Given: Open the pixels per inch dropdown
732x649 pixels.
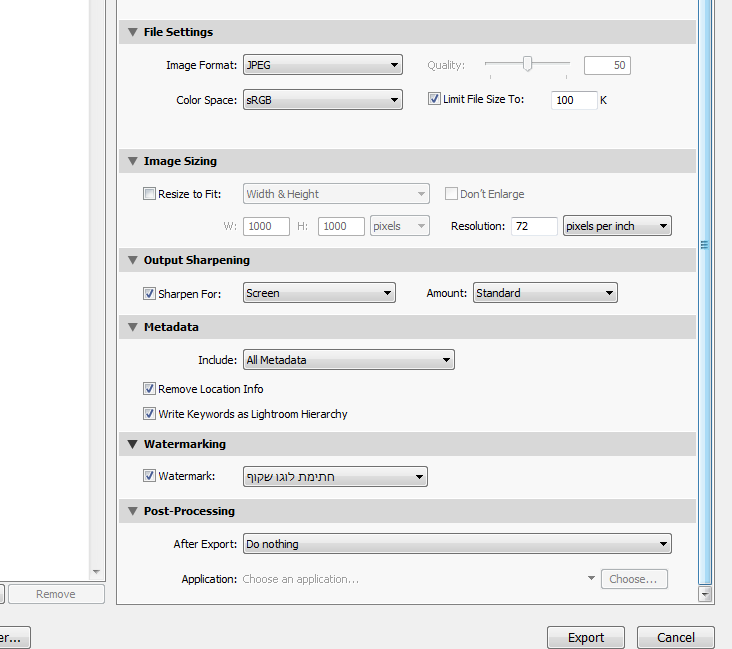Looking at the screenshot, I should (617, 226).
